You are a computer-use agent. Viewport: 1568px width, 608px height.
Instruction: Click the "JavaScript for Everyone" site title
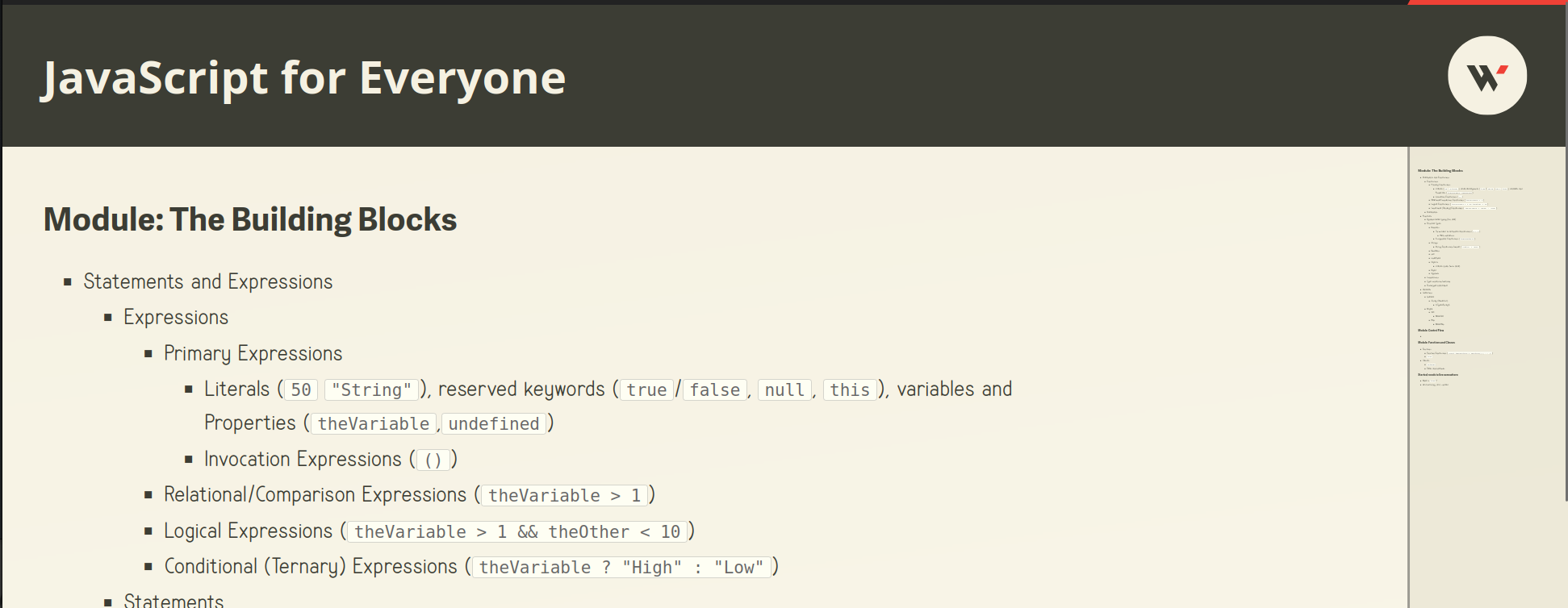303,78
